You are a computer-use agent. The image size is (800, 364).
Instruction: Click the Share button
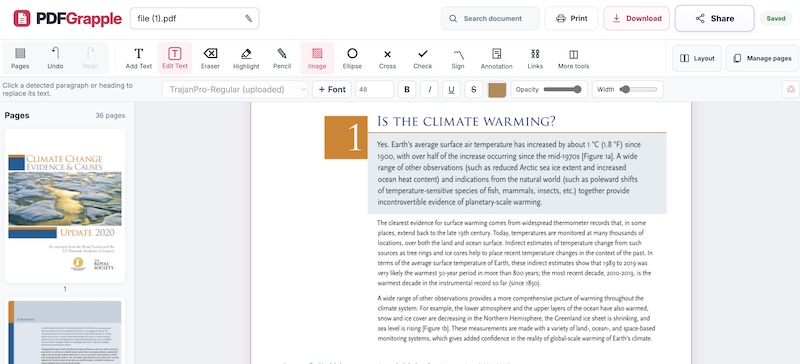click(x=714, y=18)
